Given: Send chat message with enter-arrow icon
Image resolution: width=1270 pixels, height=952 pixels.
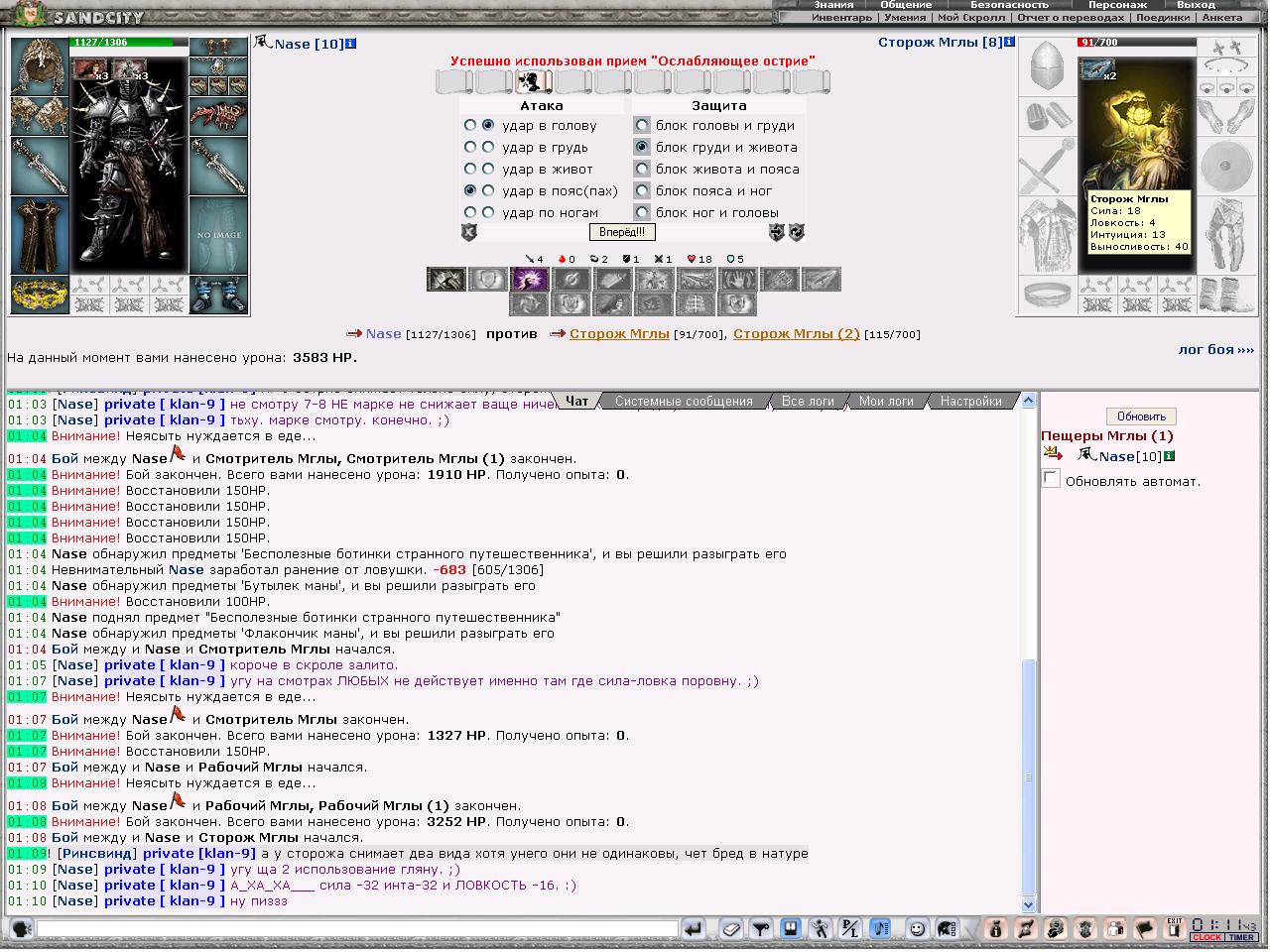Looking at the screenshot, I should (x=695, y=929).
